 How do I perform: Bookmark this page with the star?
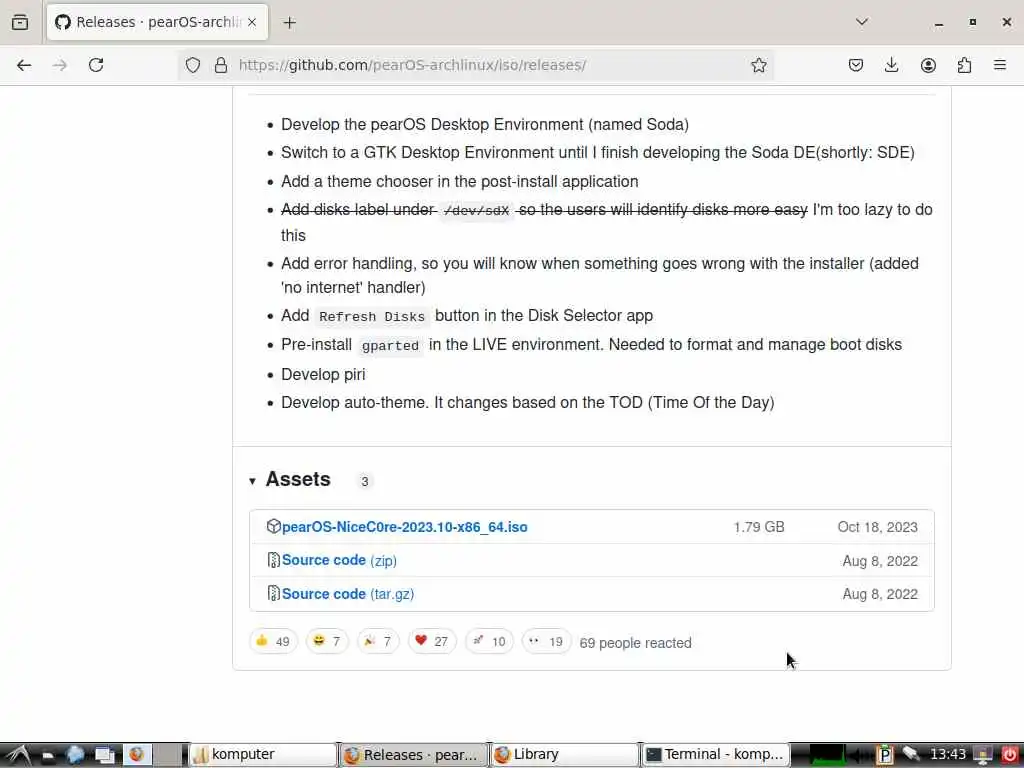758,65
